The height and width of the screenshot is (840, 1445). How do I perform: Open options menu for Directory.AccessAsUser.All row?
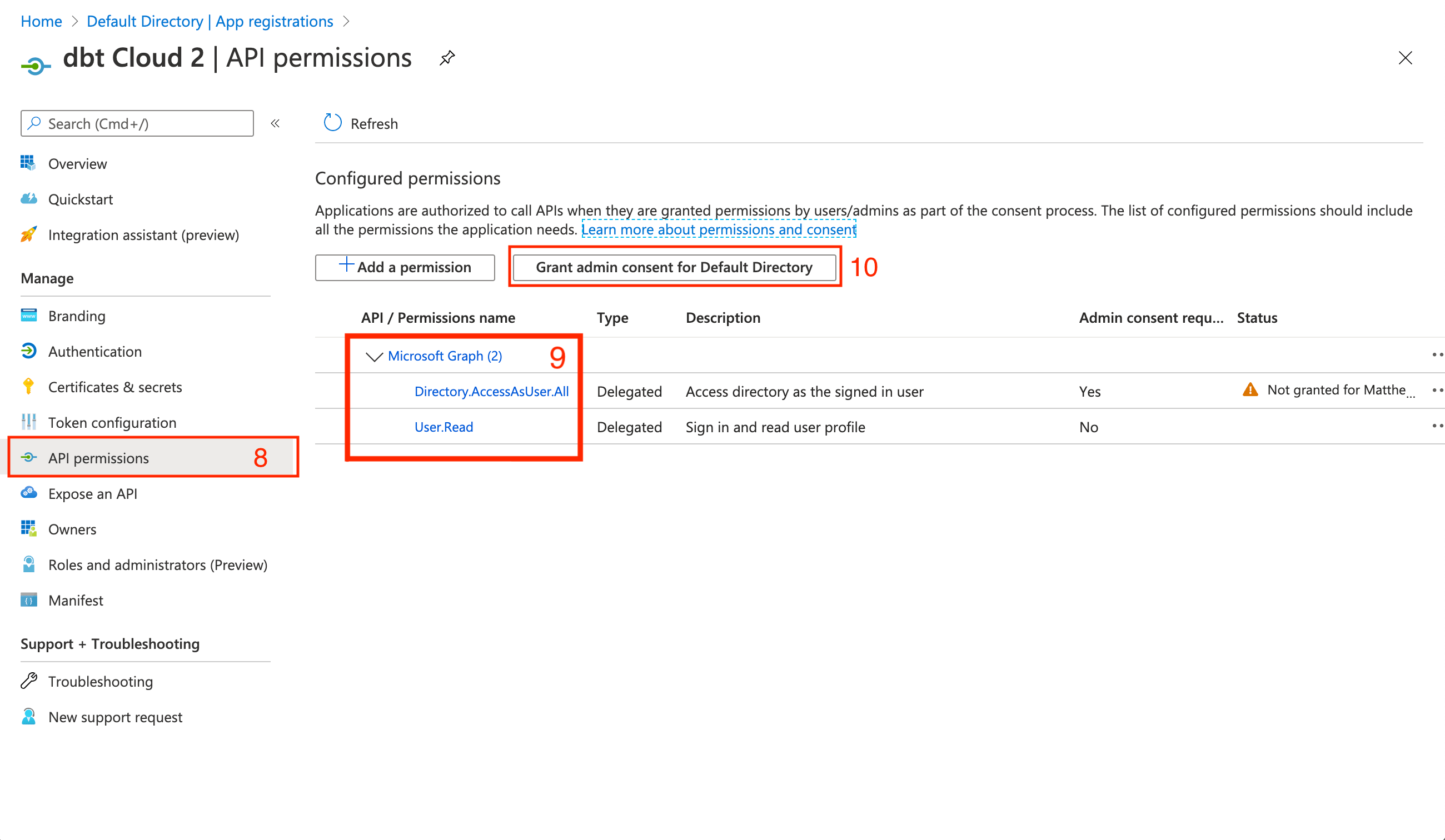(x=1437, y=390)
